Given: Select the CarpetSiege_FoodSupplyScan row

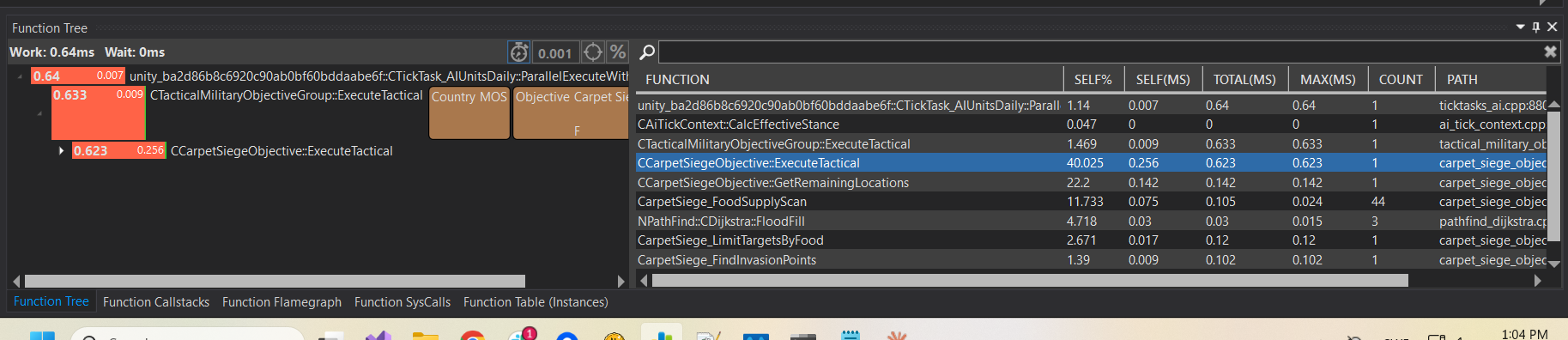Looking at the screenshot, I should click(1091, 202).
